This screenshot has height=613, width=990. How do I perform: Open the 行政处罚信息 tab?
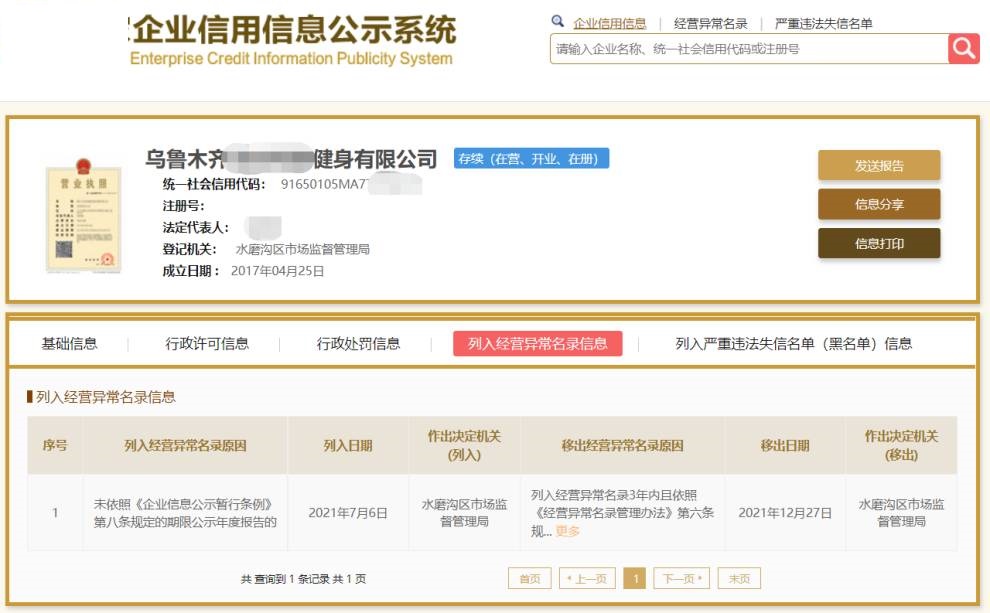tap(358, 344)
